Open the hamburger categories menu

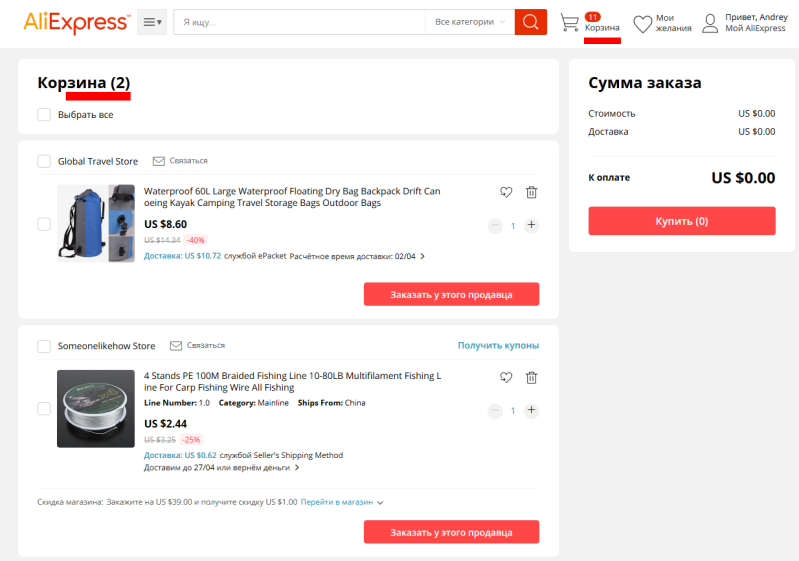click(152, 22)
